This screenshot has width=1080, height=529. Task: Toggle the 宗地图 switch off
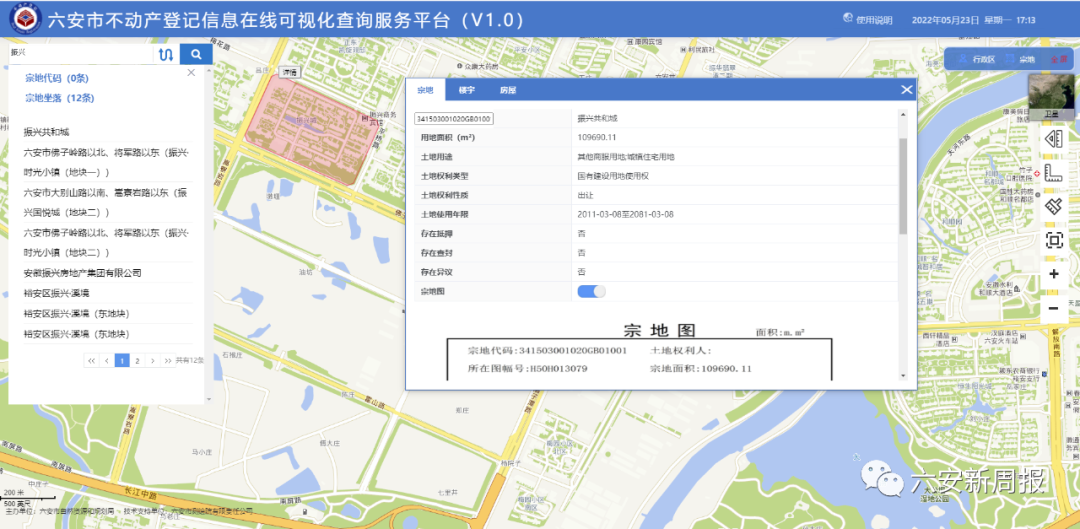pos(591,291)
